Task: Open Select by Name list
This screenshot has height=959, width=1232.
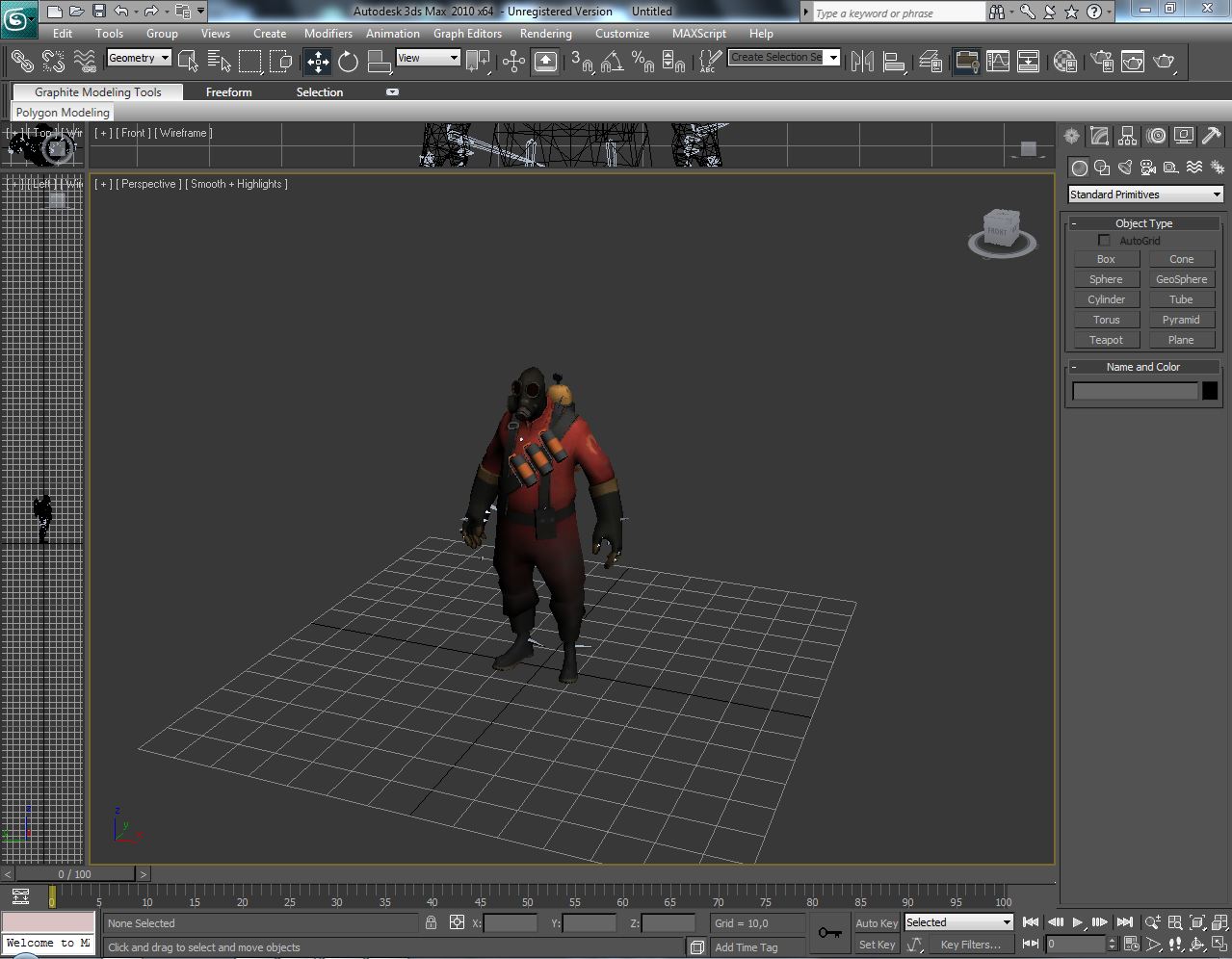Action: [x=219, y=62]
